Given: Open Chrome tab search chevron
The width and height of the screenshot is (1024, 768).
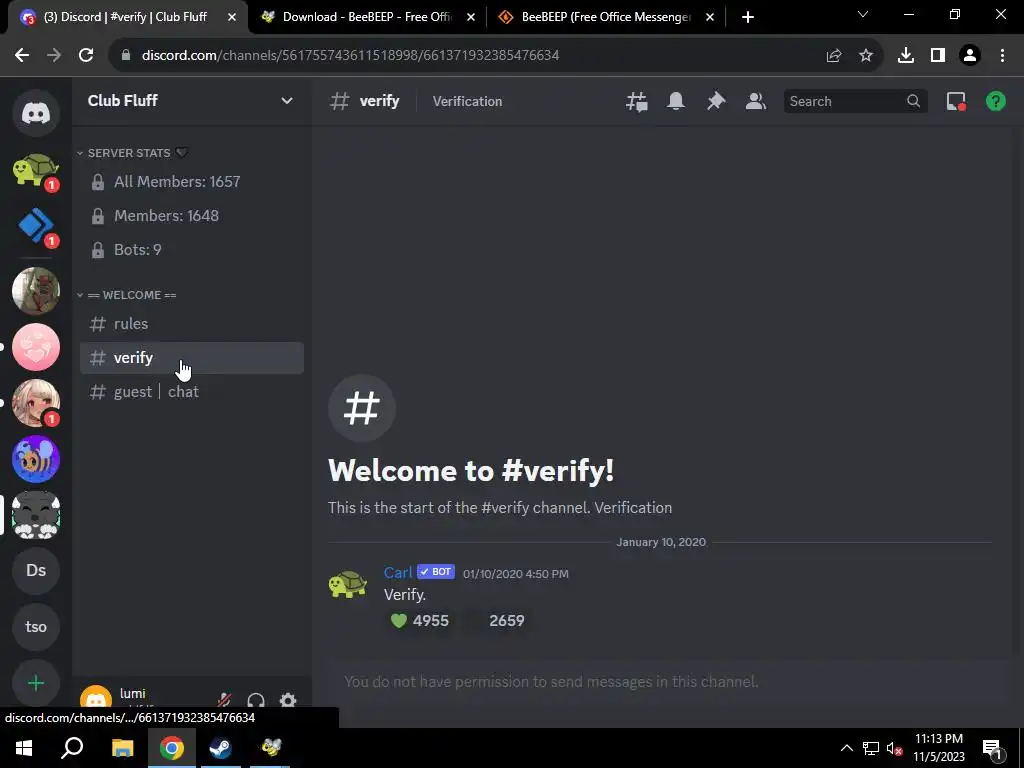Looking at the screenshot, I should coord(863,14).
